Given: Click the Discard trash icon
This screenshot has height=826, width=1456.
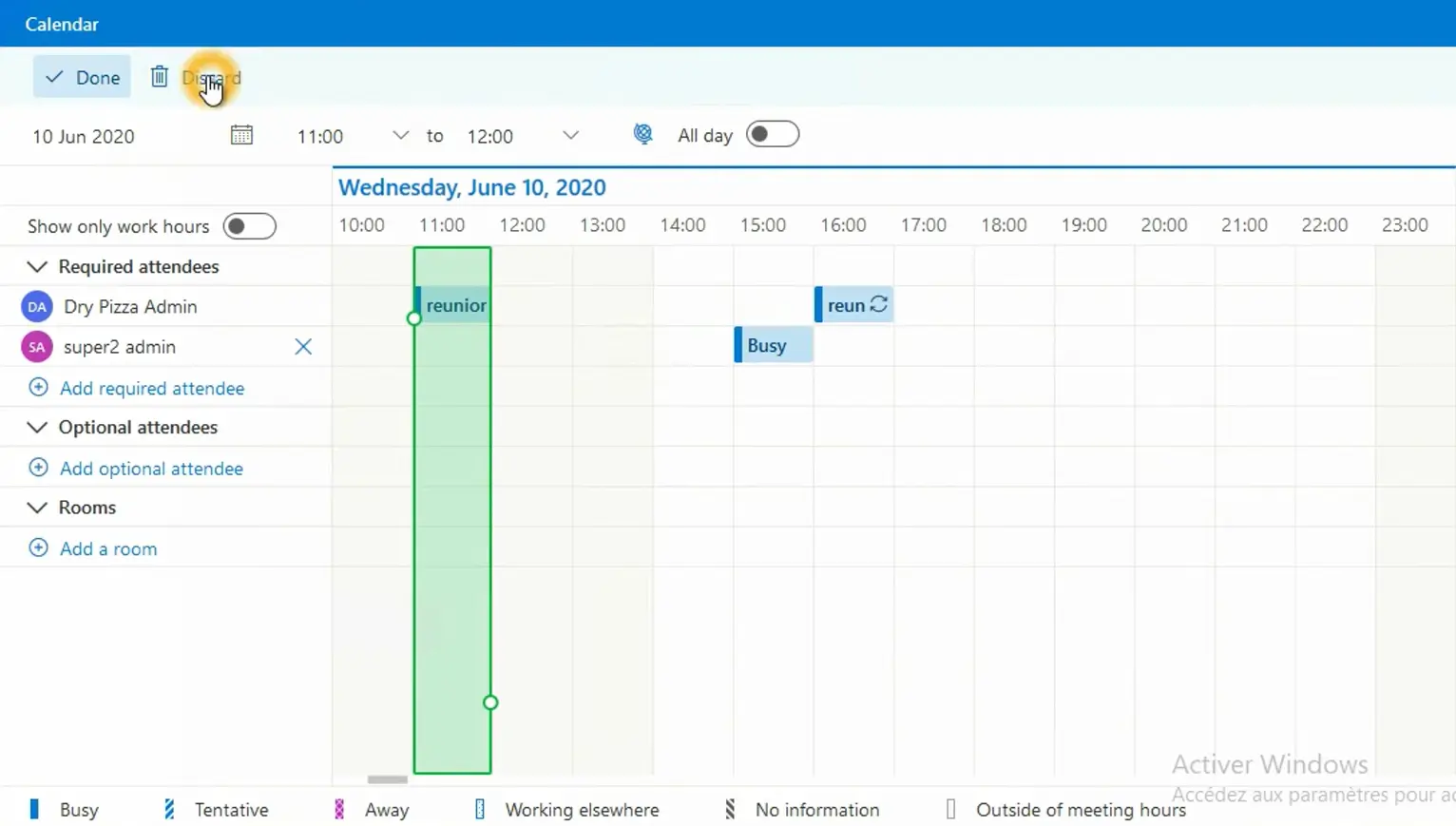Looking at the screenshot, I should [x=159, y=77].
